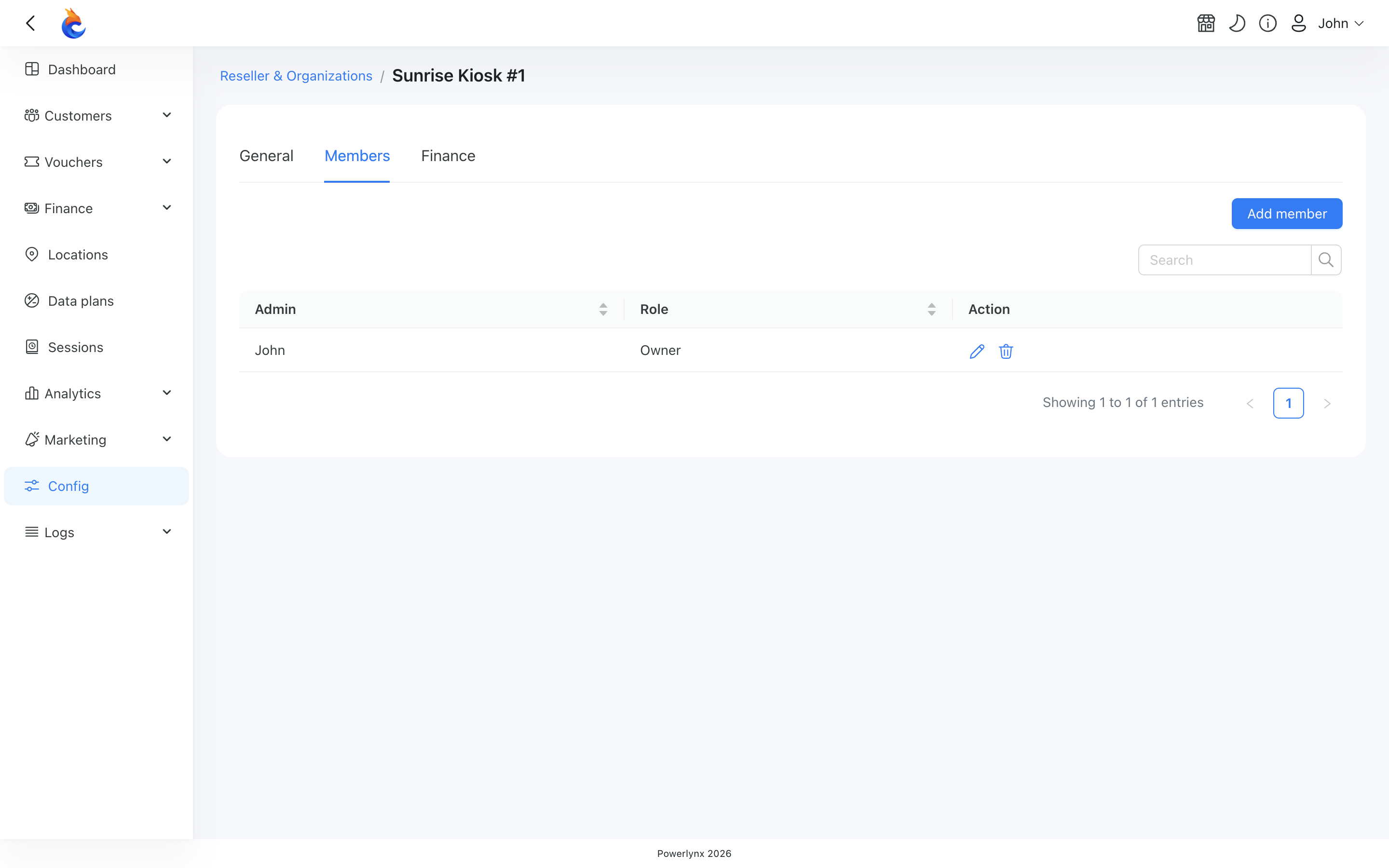Open the store marketplace icon
Screen dimensions: 1389x868
tap(1206, 23)
